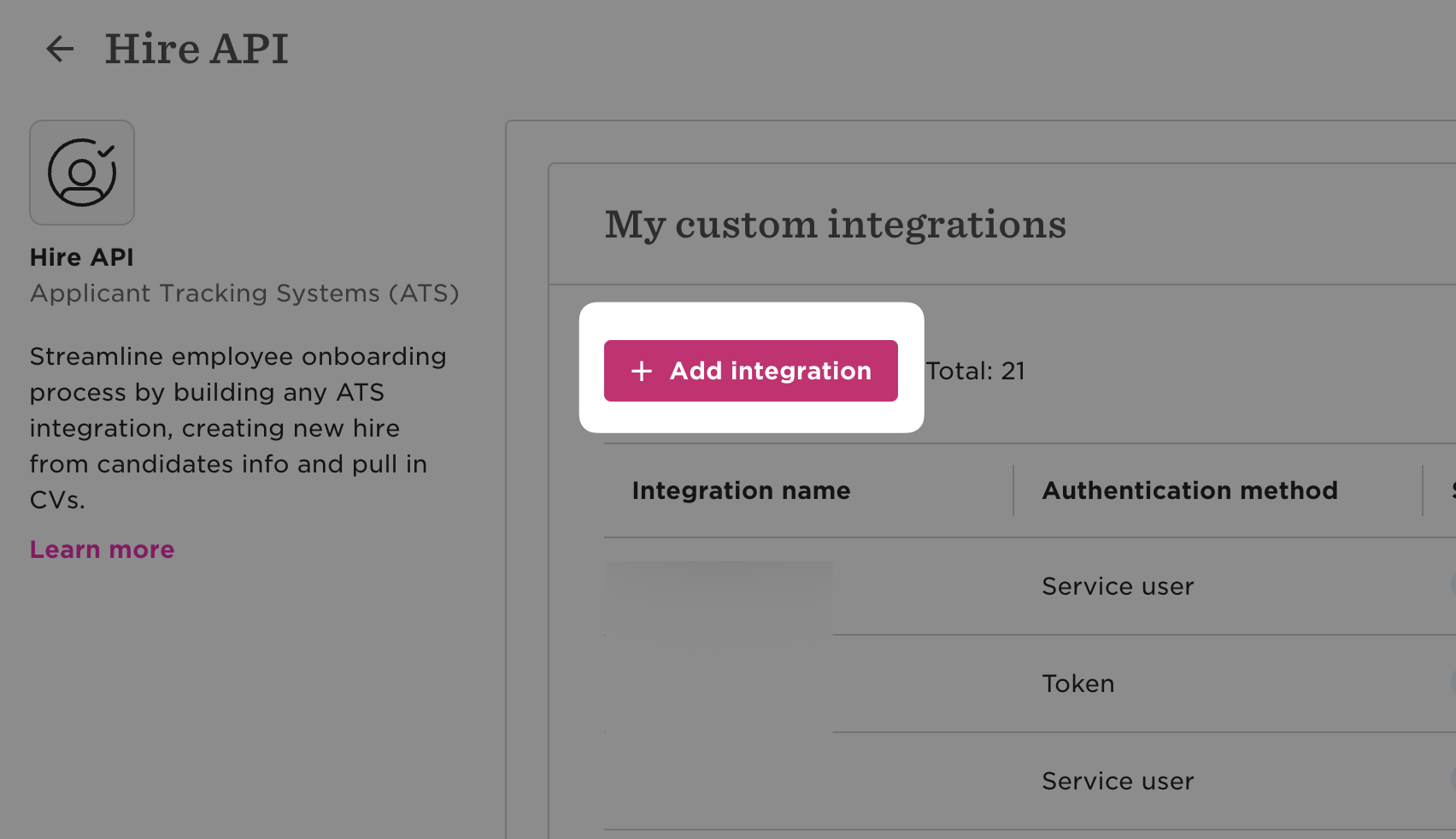
Task: Click the integration name cell in Token row
Action: click(x=718, y=684)
